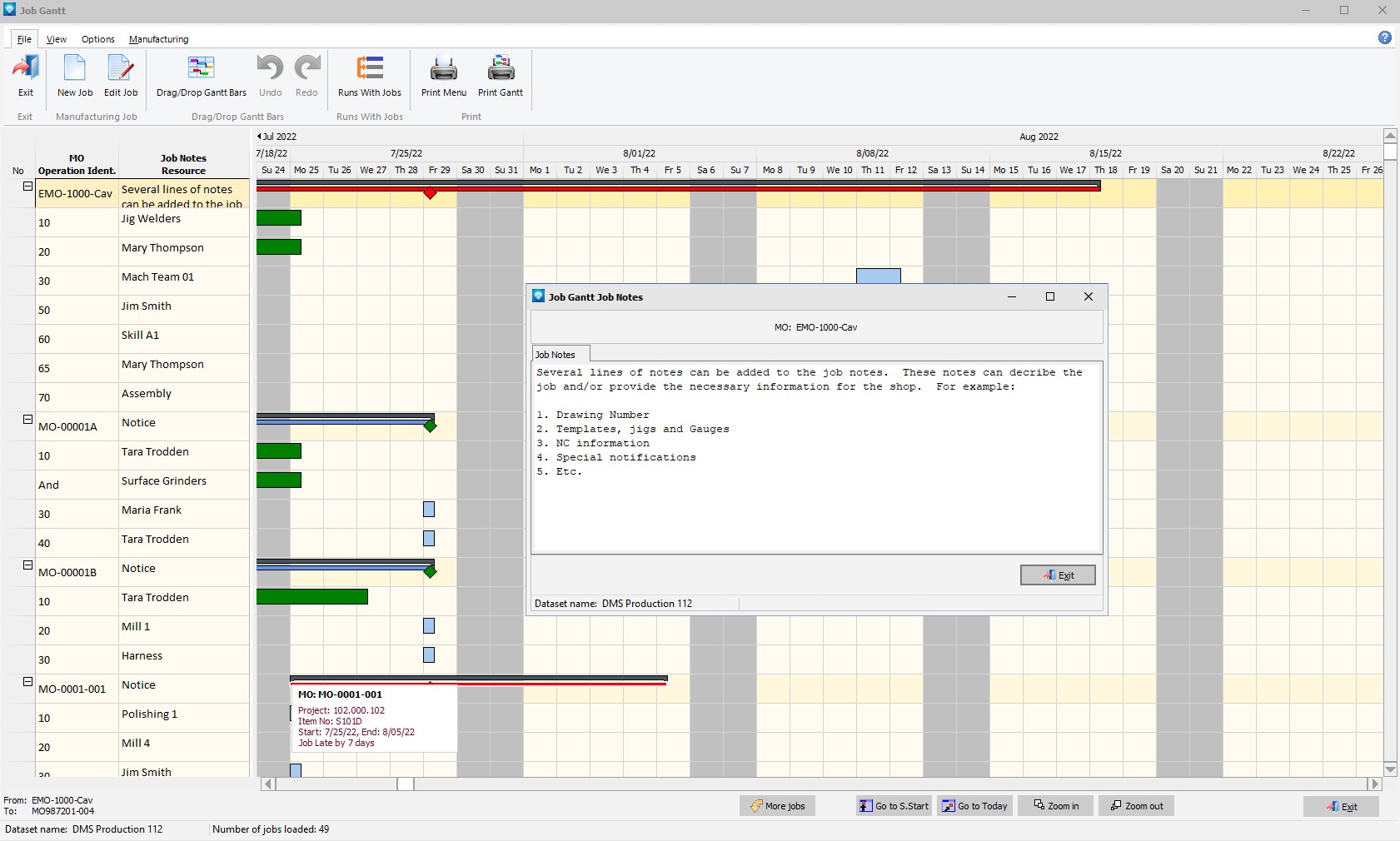Open Edit Job tool

121,76
